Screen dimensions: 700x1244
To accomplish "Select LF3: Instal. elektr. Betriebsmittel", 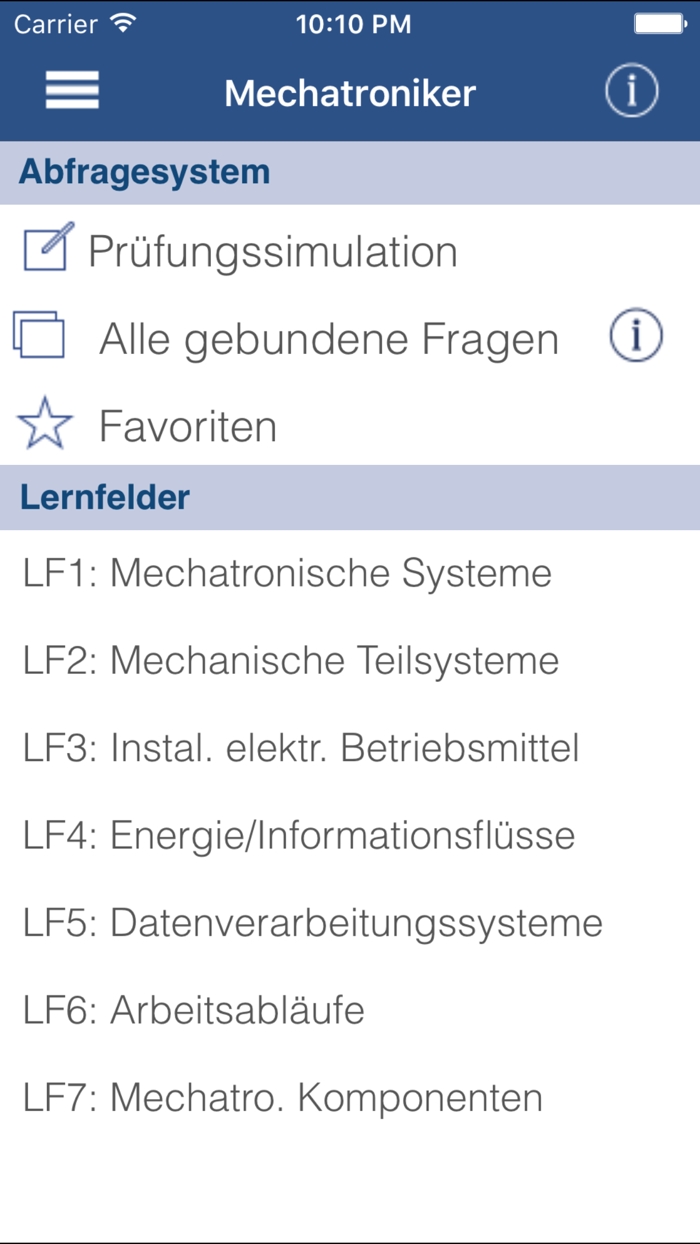I will pos(300,747).
